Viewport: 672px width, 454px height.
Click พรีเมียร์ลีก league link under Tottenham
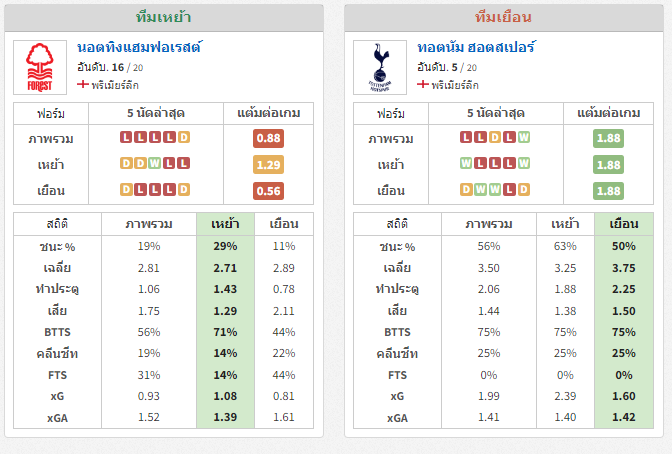tap(455, 85)
